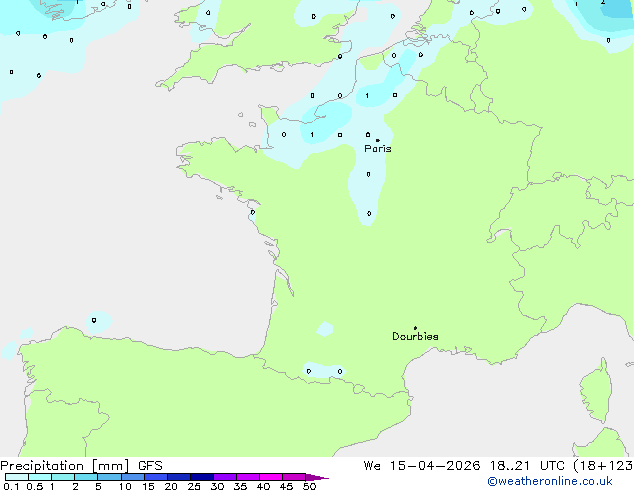This screenshot has height=490, width=634.
Task: Click the legend value label '10'
Action: click(x=125, y=486)
